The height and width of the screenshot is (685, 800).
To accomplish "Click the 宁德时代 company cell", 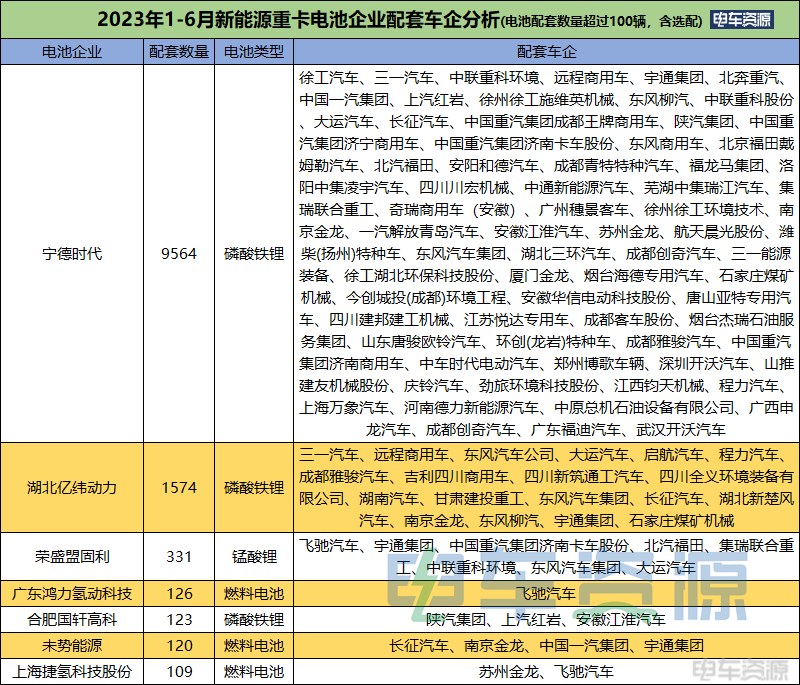I will 72,253.
